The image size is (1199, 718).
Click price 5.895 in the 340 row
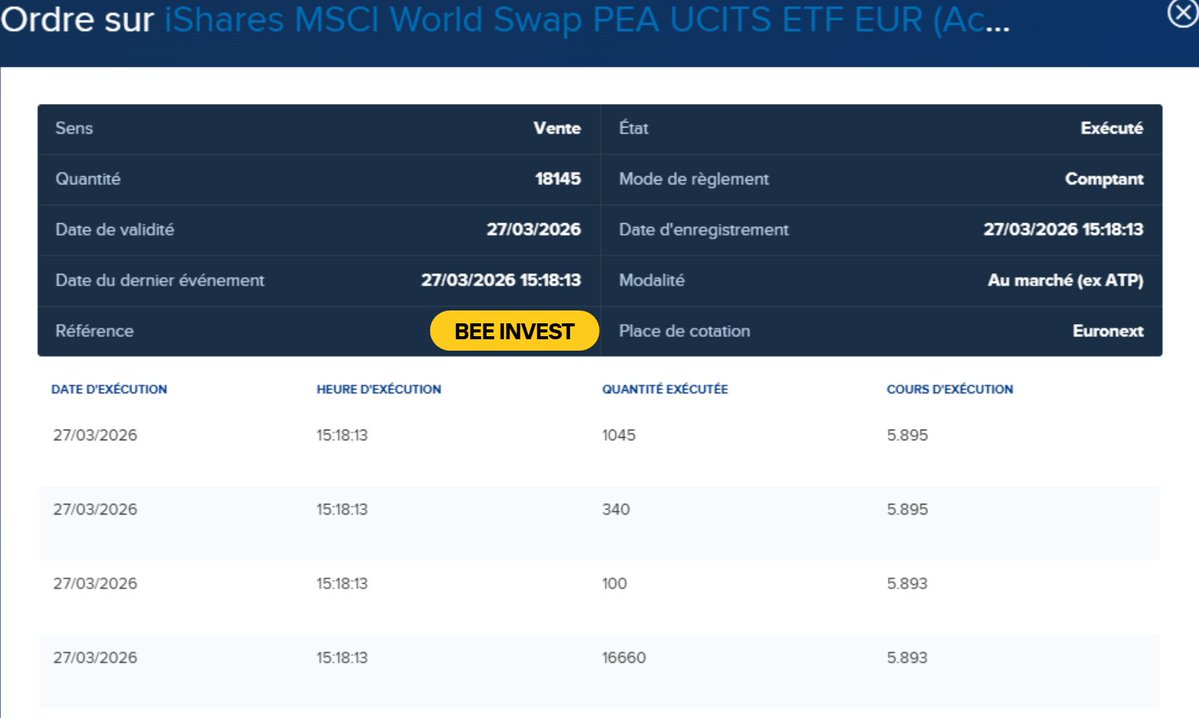coord(907,509)
